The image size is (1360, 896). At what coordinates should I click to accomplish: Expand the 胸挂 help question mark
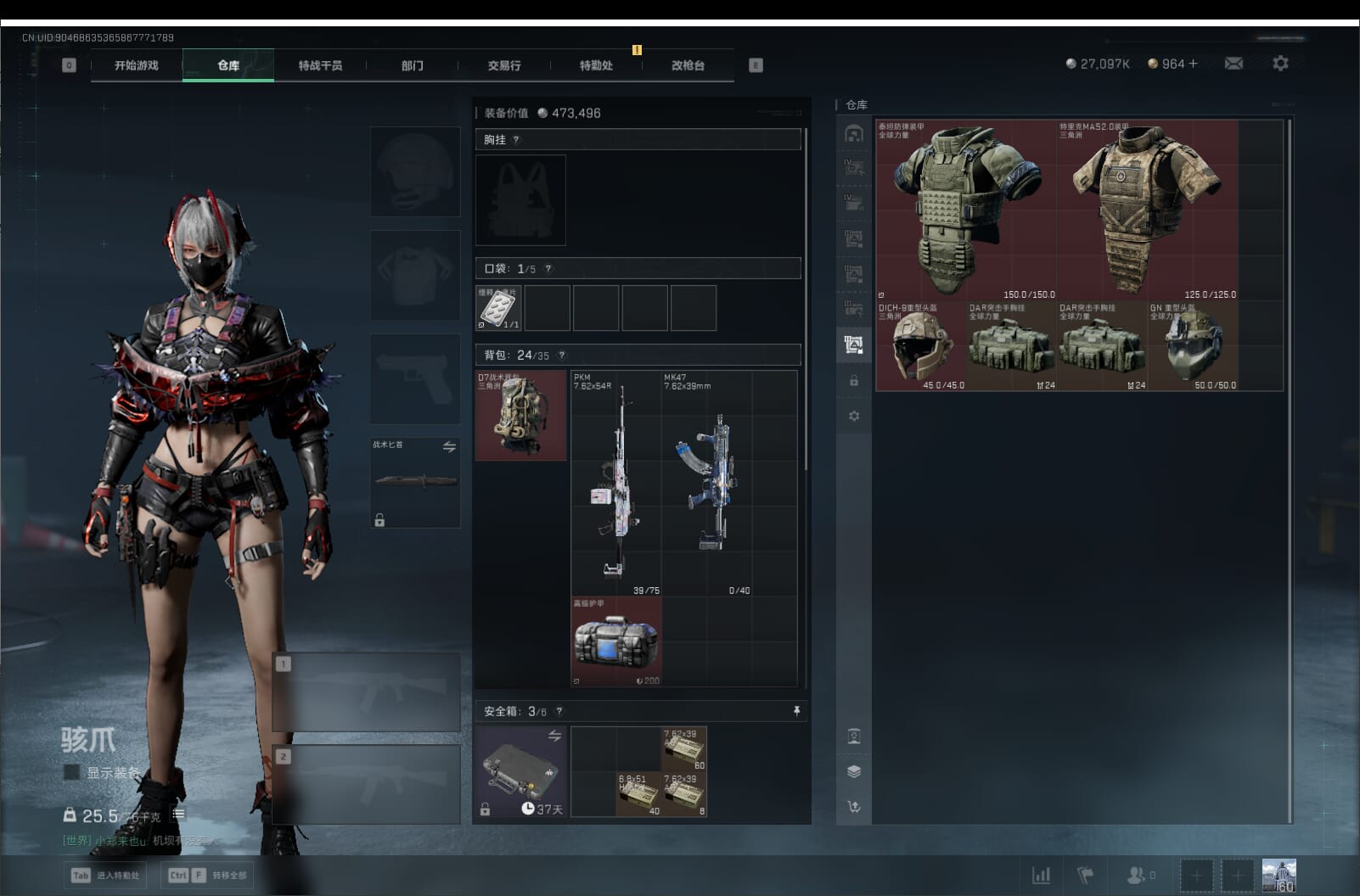(516, 140)
